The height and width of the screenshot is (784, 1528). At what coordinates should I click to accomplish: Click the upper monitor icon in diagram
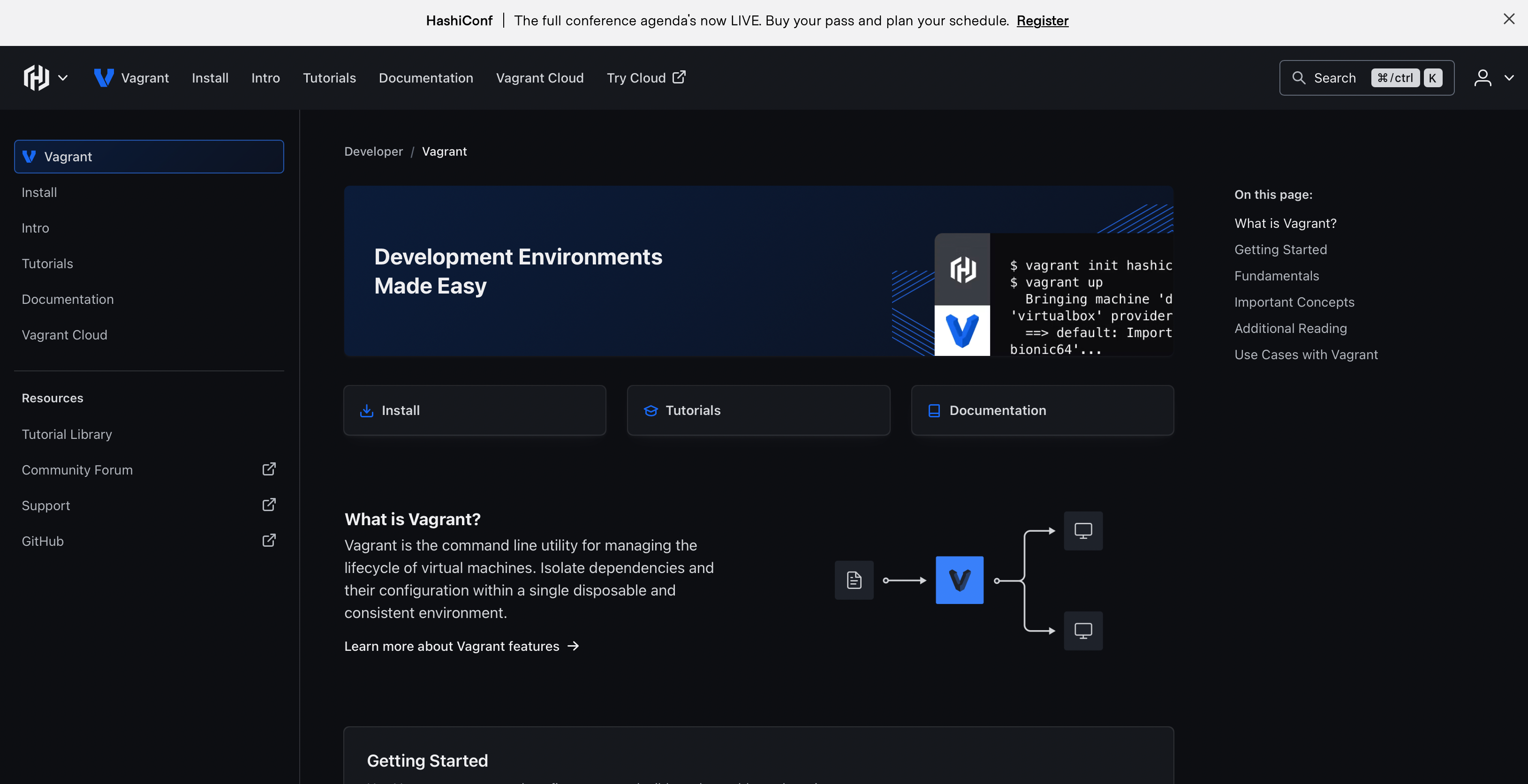point(1082,531)
